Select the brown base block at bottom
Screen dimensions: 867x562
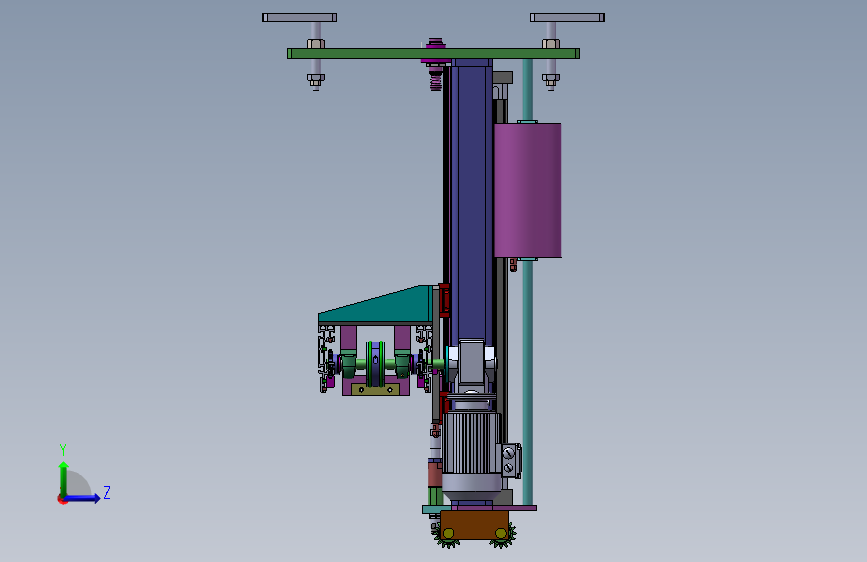click(x=474, y=525)
